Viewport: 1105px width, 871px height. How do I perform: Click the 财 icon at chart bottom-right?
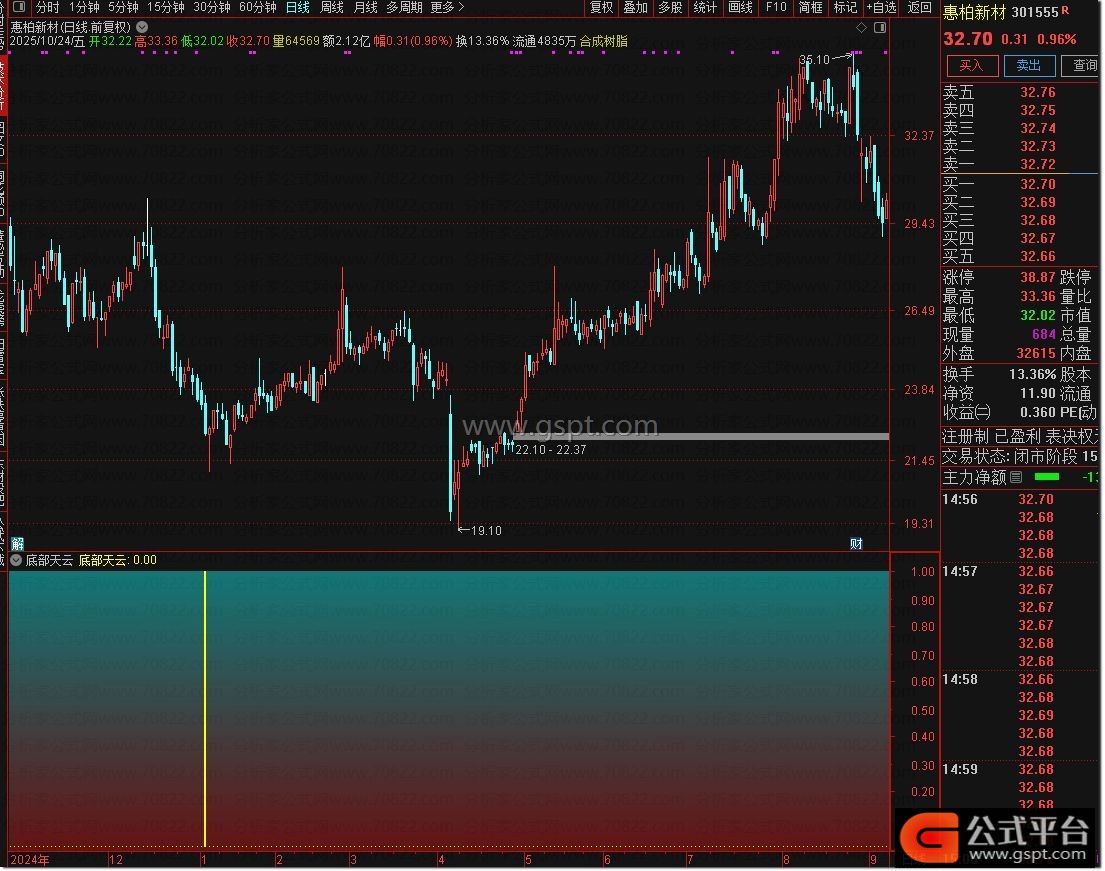[x=856, y=544]
